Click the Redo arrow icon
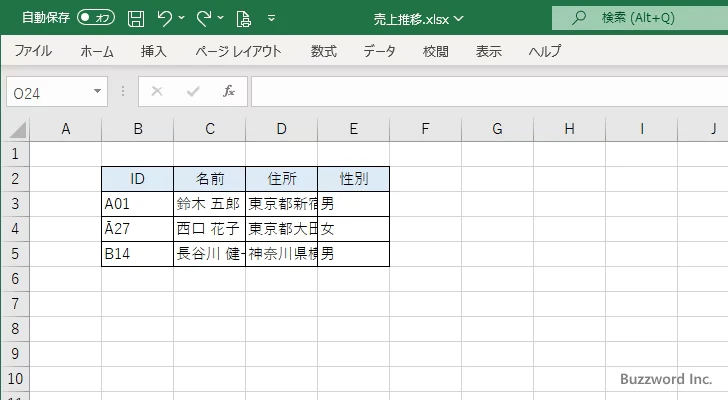This screenshot has width=728, height=400. [x=203, y=19]
